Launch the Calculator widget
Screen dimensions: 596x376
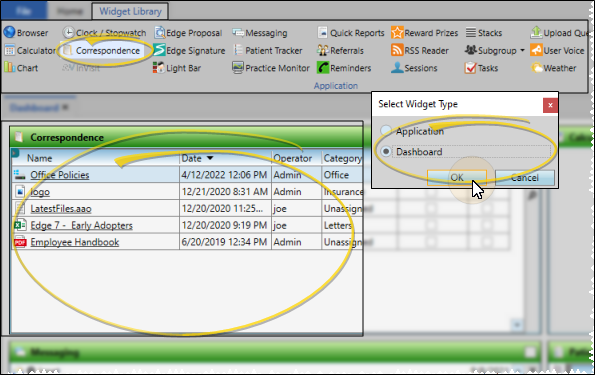tap(30, 51)
